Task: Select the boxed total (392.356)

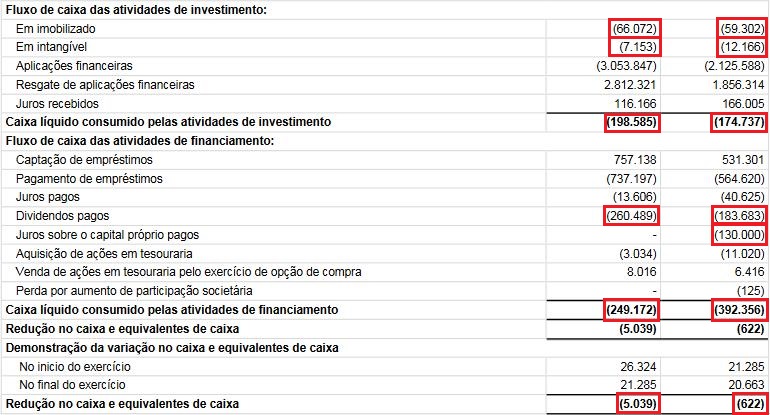Action: point(735,310)
